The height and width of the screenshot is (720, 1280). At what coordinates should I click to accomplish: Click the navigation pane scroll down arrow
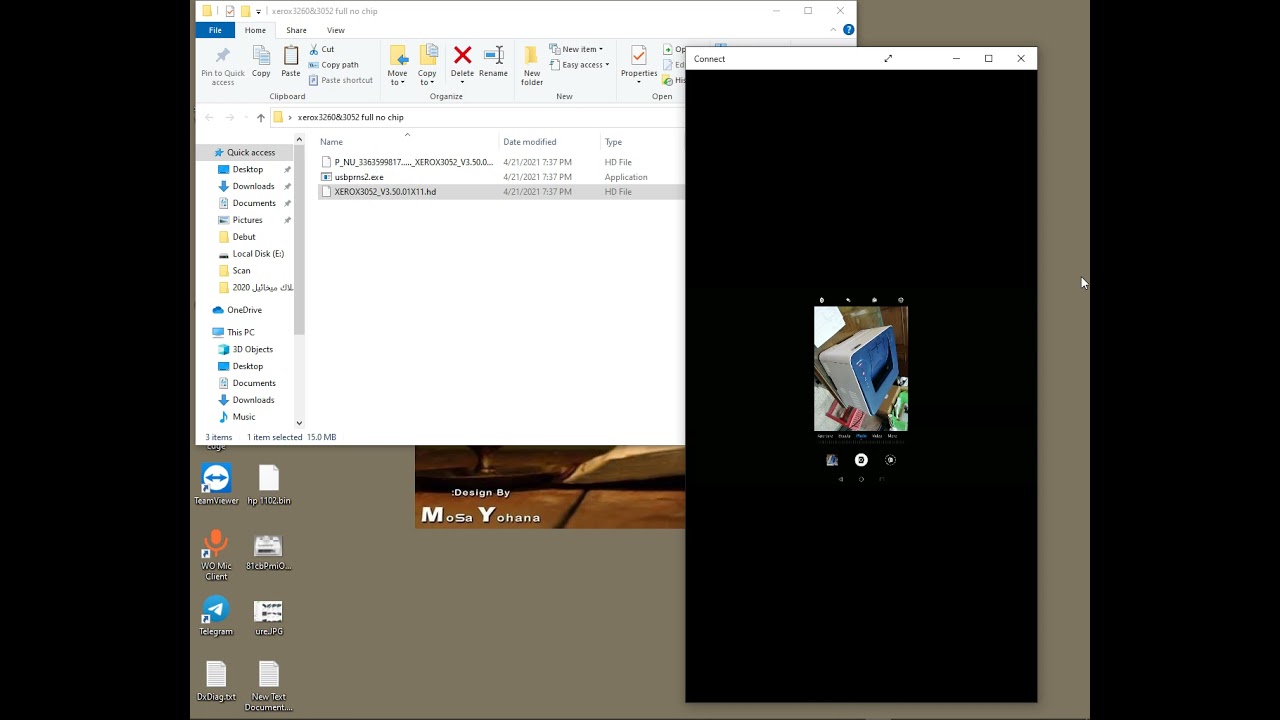(299, 423)
